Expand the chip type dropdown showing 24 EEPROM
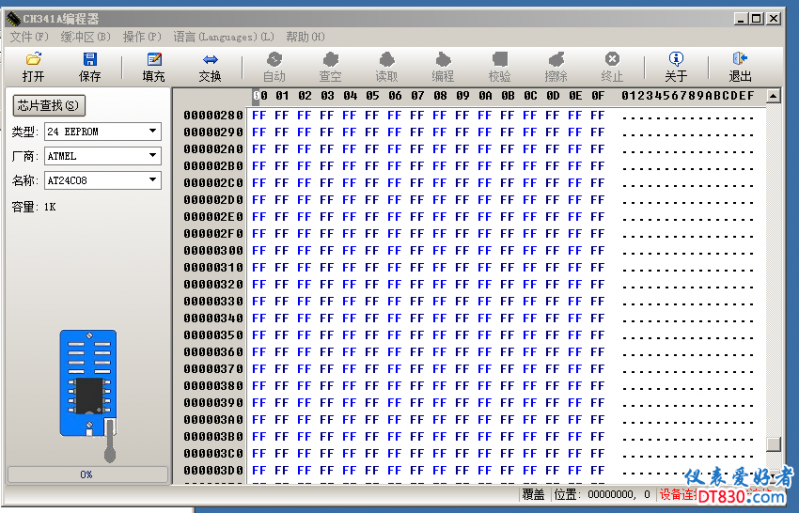799x513 pixels. tap(153, 131)
